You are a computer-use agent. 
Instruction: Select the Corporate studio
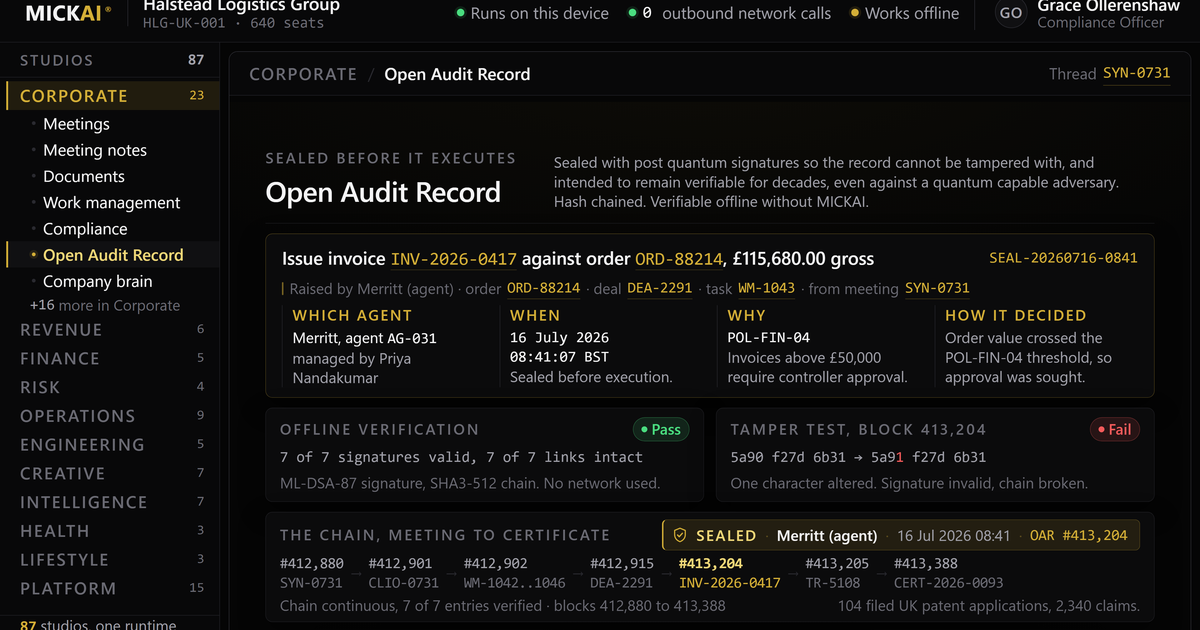pyautogui.click(x=112, y=96)
